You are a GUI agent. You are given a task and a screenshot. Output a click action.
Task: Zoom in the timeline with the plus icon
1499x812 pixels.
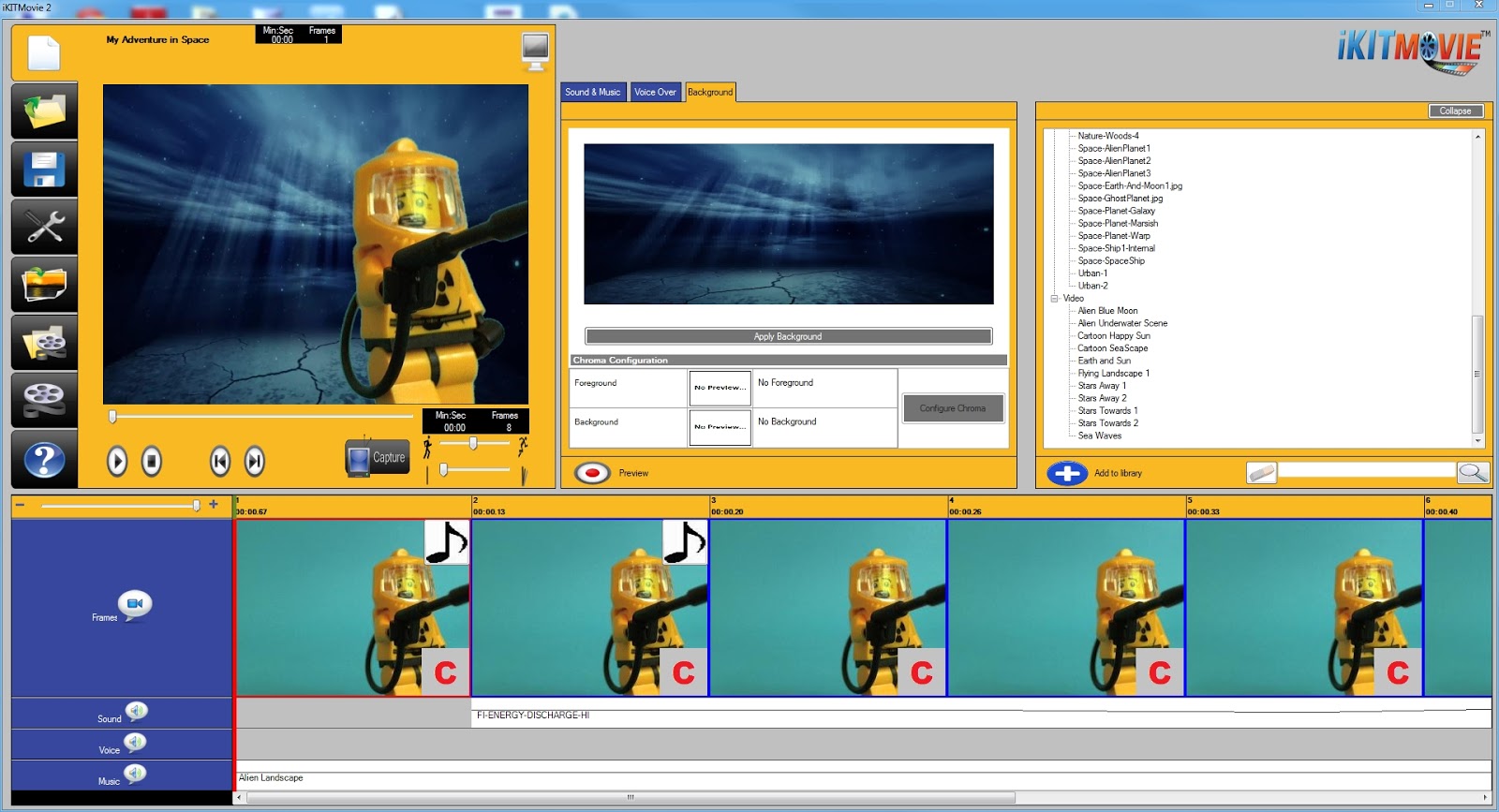pyautogui.click(x=214, y=504)
